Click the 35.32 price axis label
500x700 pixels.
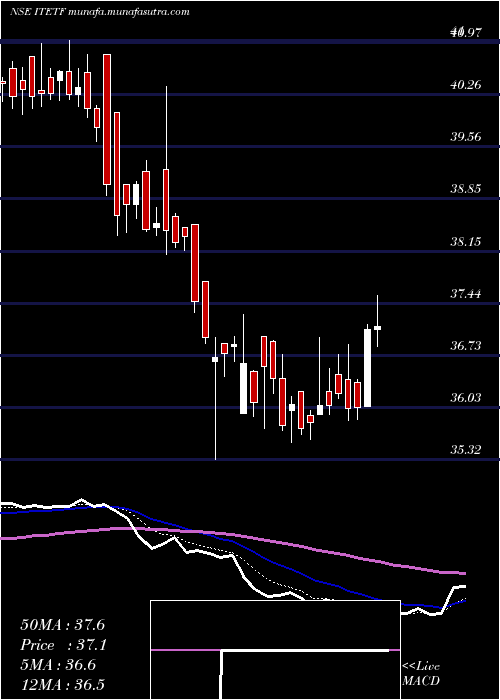466,449
